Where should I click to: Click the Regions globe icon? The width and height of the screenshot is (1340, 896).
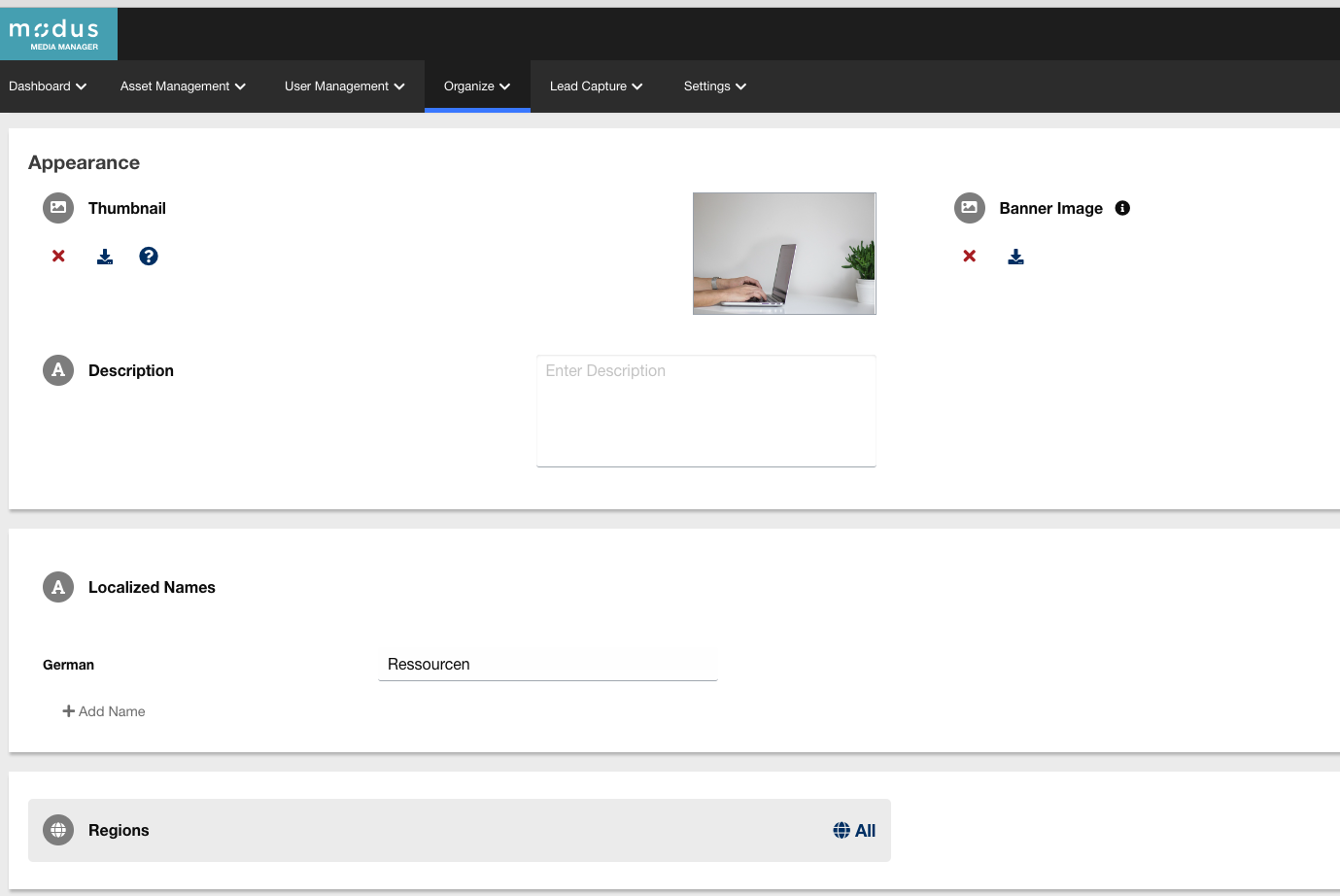point(58,830)
